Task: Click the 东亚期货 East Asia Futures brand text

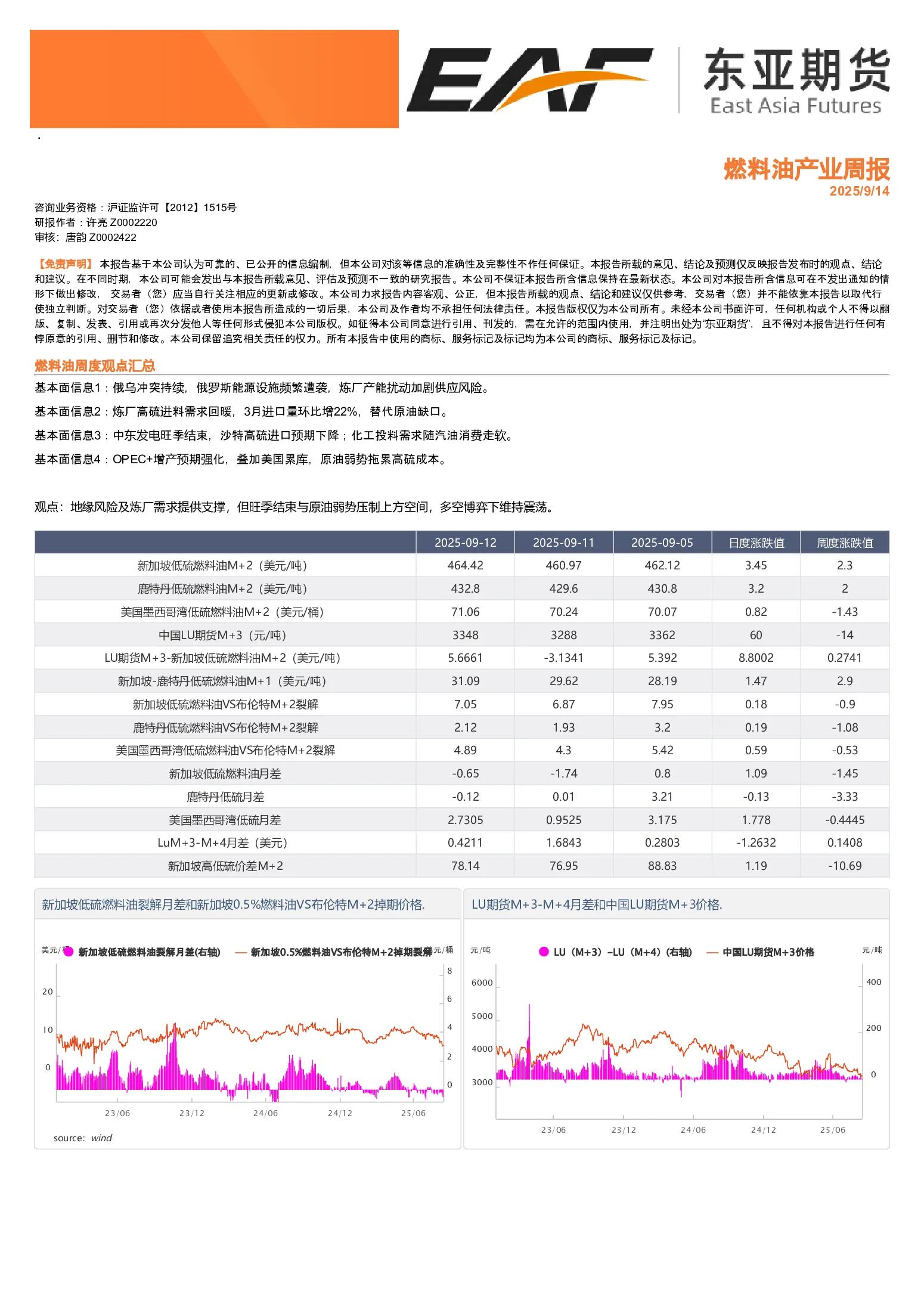Action: 796,81
